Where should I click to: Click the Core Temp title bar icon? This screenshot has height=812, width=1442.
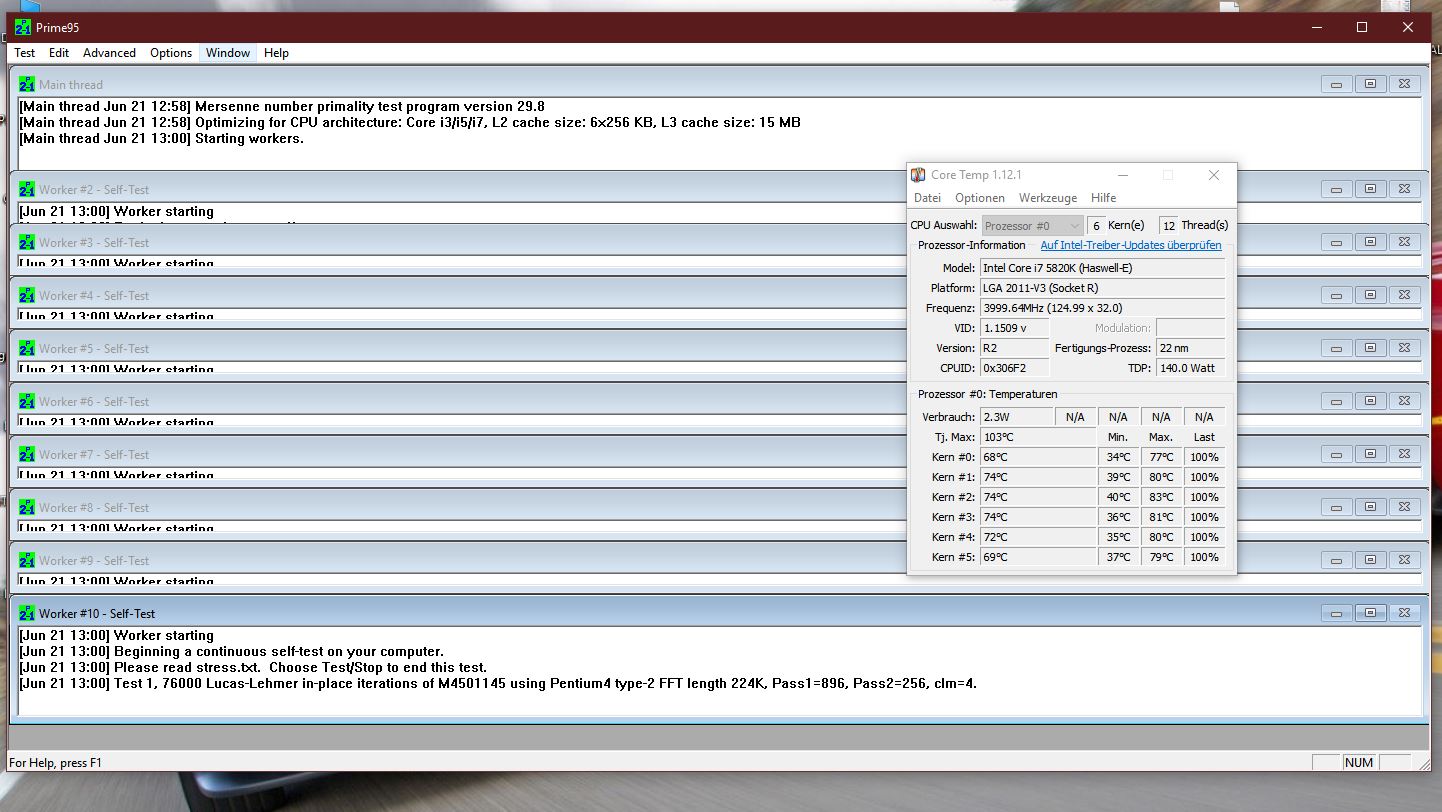point(918,175)
